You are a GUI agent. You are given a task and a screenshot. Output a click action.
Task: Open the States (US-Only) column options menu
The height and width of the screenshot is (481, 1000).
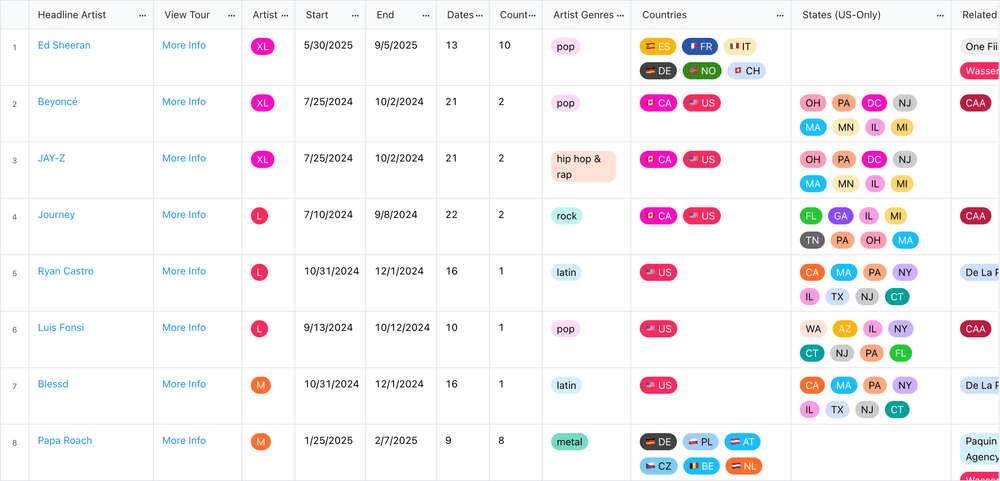[x=941, y=15]
